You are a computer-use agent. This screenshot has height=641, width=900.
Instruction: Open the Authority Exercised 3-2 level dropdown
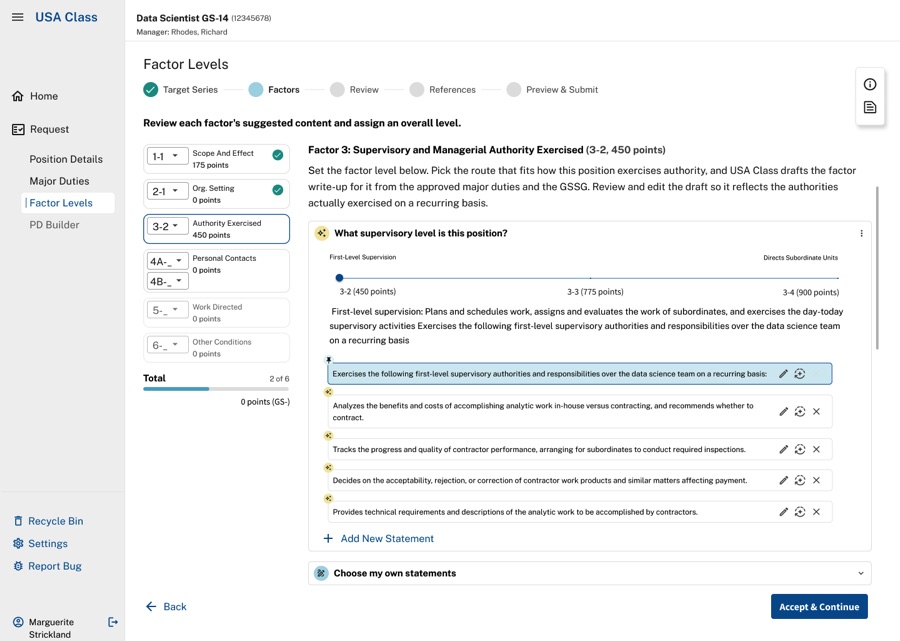(x=167, y=226)
